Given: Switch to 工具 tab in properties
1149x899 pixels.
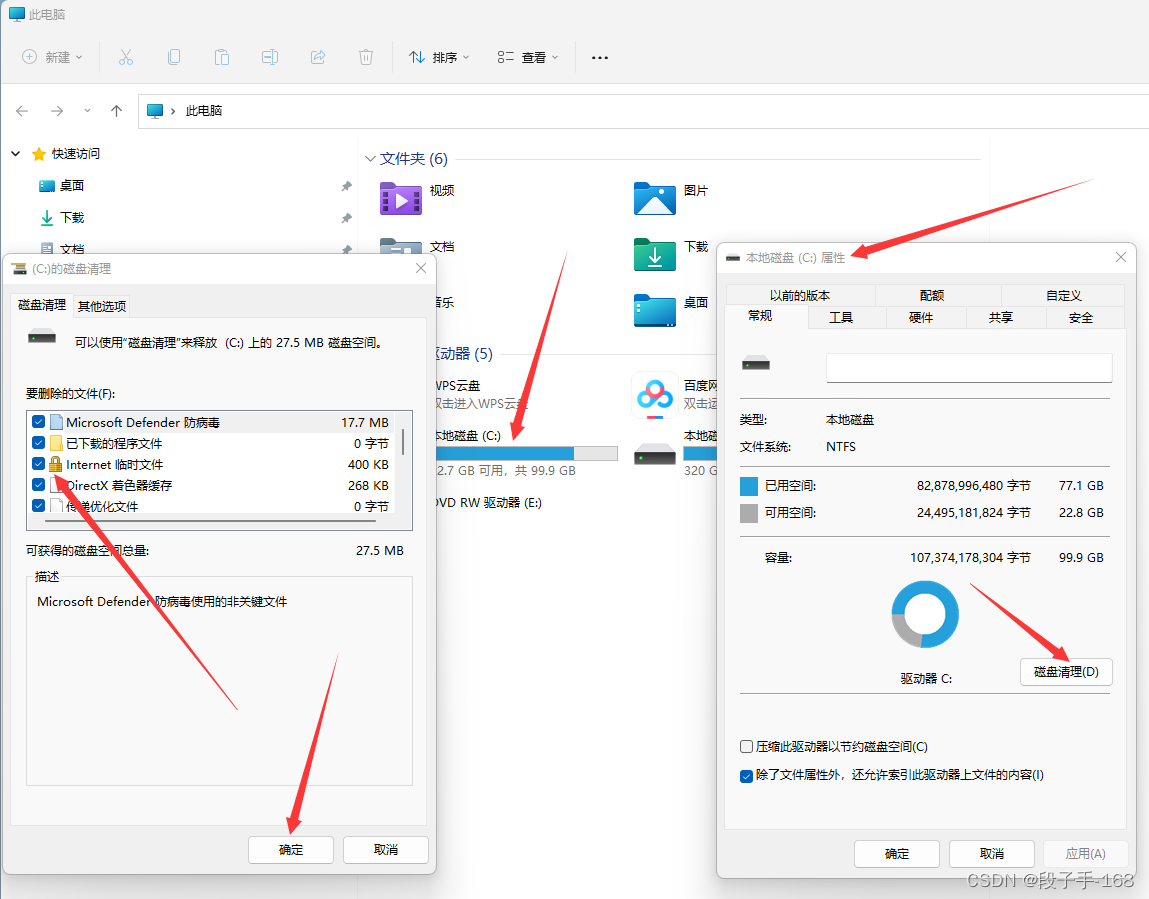Looking at the screenshot, I should 840,317.
